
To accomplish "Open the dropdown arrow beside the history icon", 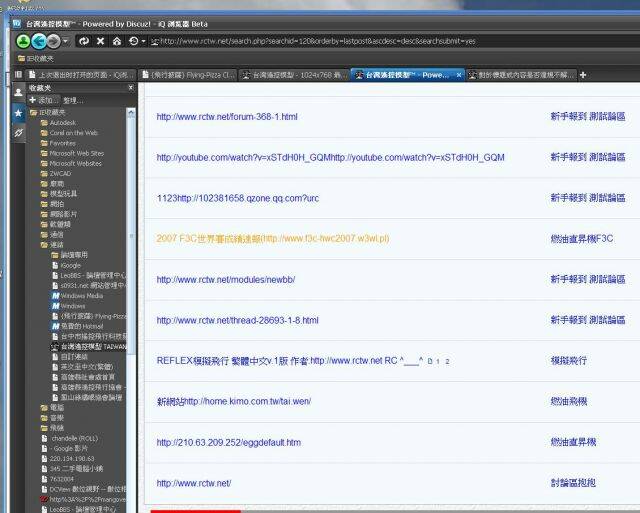I will point(143,41).
